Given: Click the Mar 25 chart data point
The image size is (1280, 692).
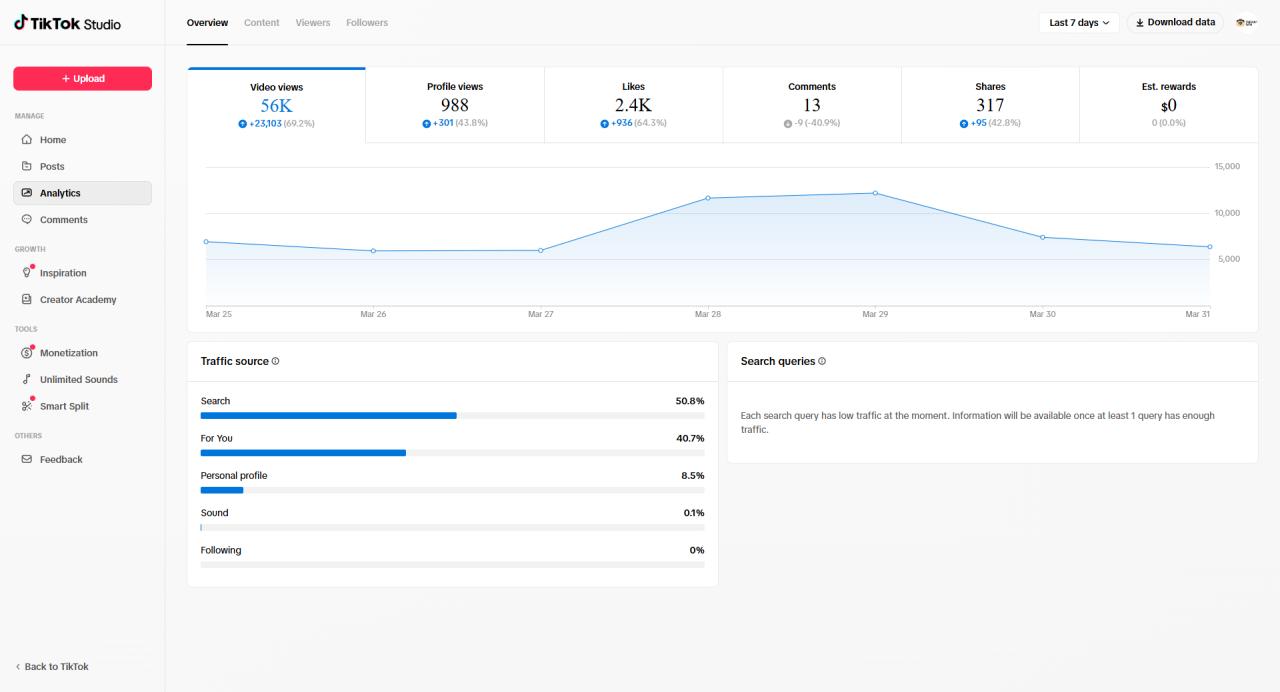Looking at the screenshot, I should tap(206, 241).
